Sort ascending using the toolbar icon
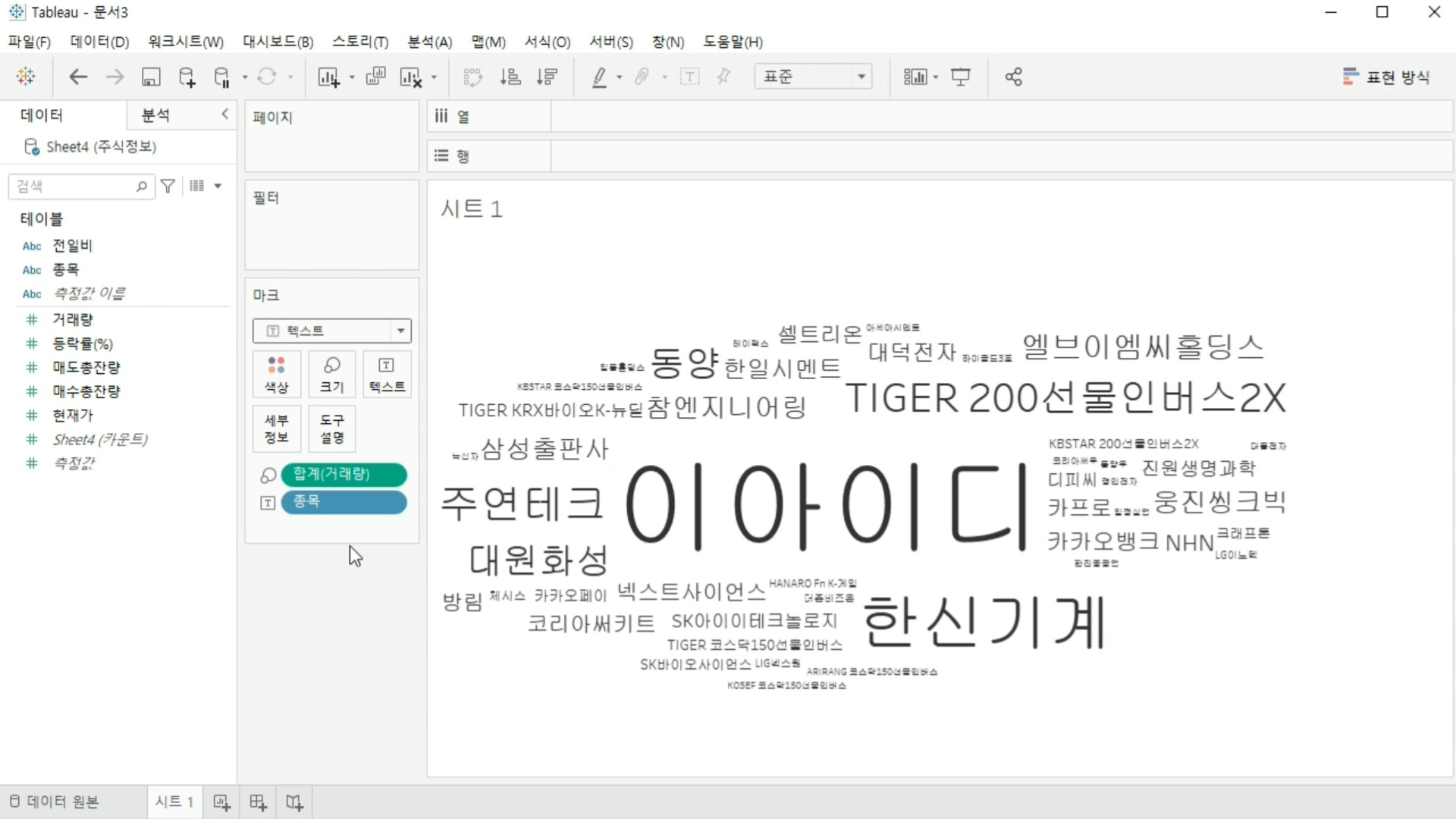 (510, 77)
